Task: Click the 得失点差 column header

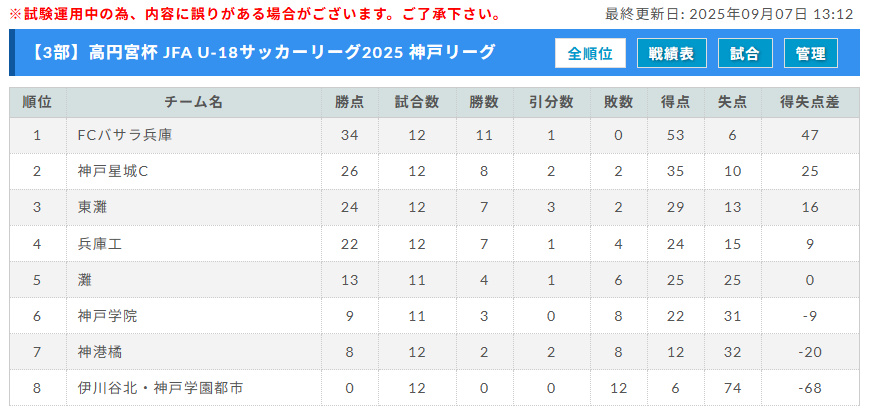Action: pyautogui.click(x=810, y=102)
